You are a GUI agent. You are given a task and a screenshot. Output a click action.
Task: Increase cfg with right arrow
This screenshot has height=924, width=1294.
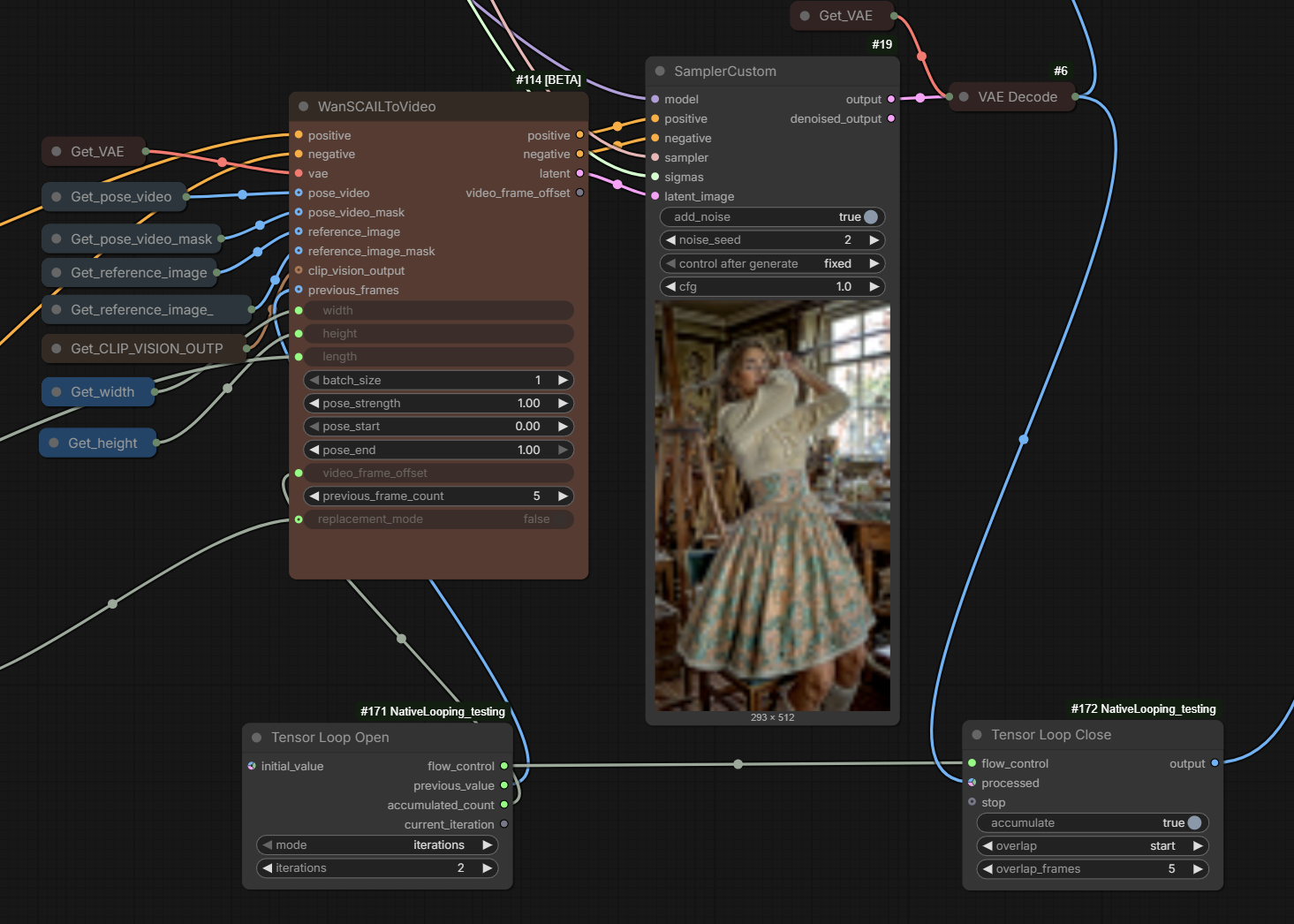(874, 286)
